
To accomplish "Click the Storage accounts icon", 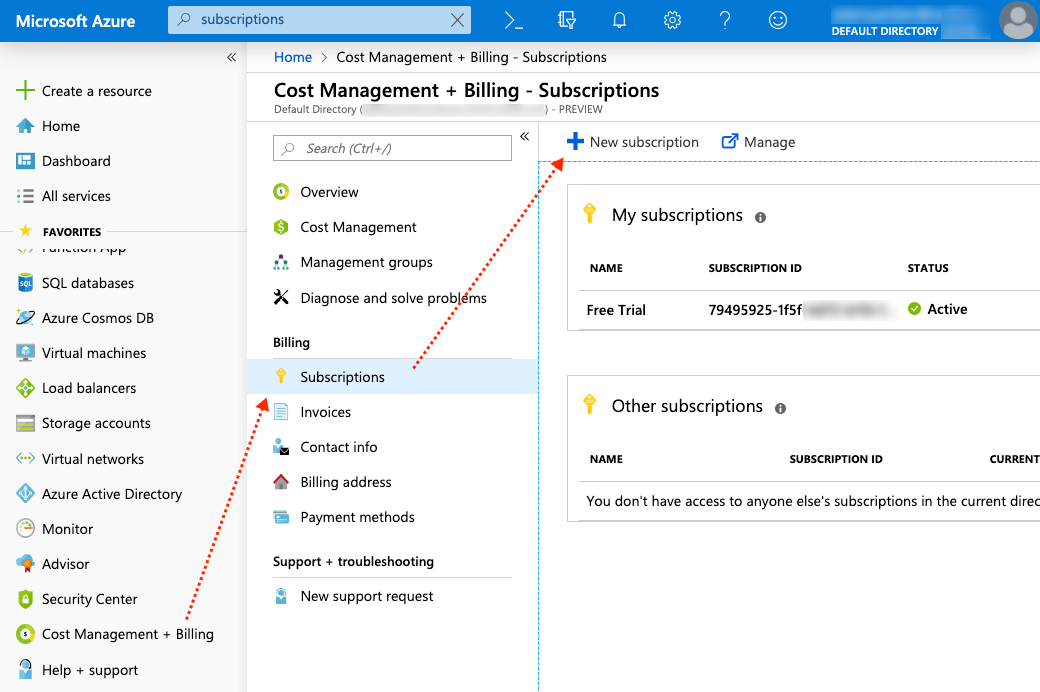I will (25, 423).
